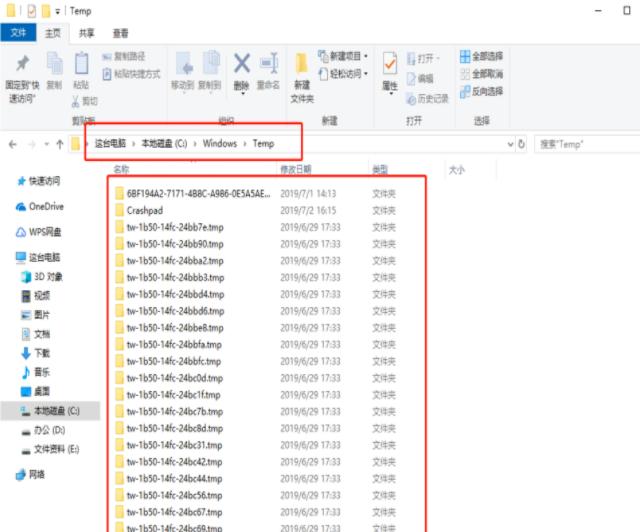Viewport: 642px width, 532px height.
Task: Open the recent locations dropdown arrow
Action: click(x=47, y=144)
